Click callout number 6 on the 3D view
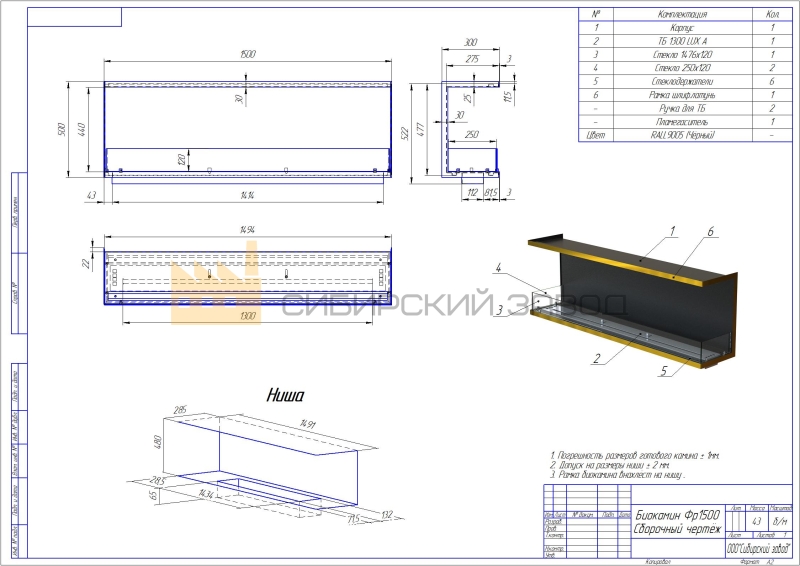Viewport: 800px width, 566px height. tap(708, 232)
